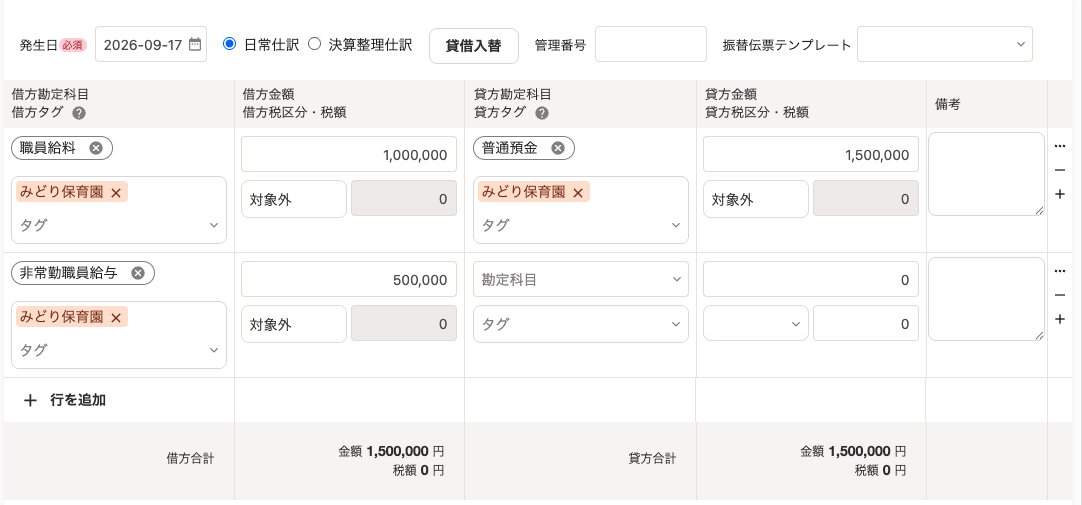The width and height of the screenshot is (1082, 505).
Task: Click the 備考 column header
Action: [x=947, y=104]
